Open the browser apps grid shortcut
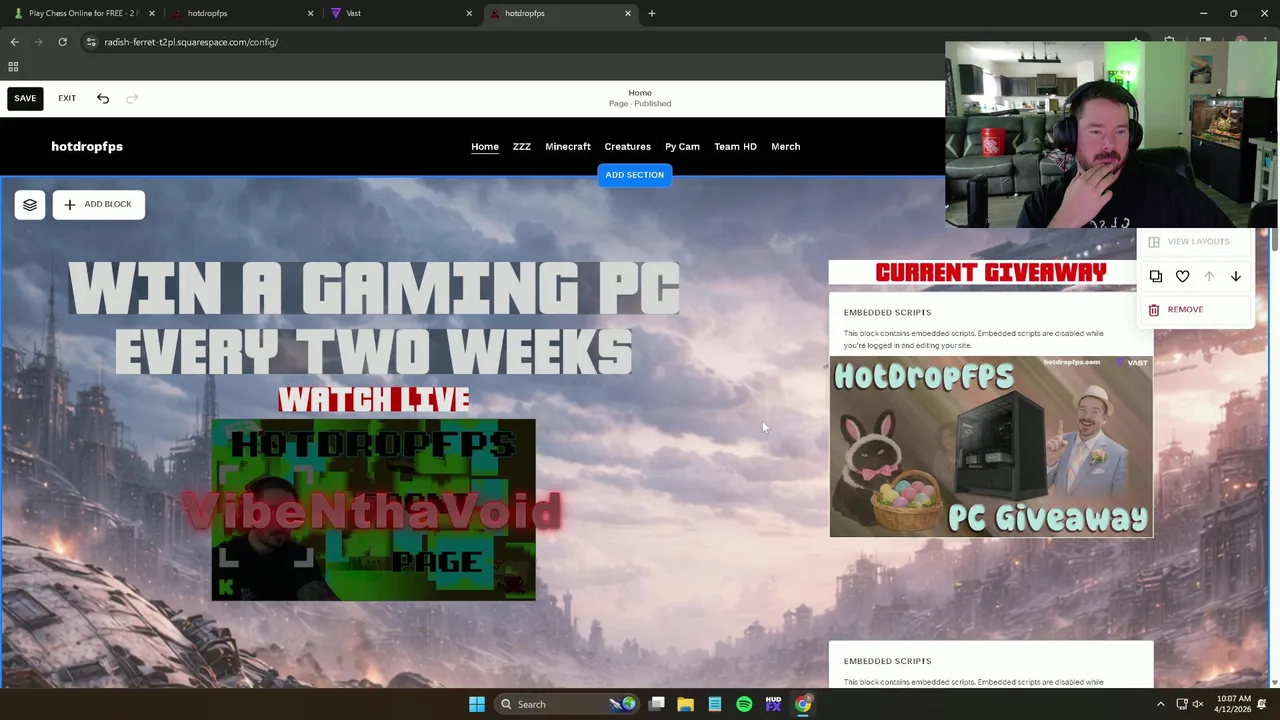This screenshot has height=720, width=1280. point(13,67)
